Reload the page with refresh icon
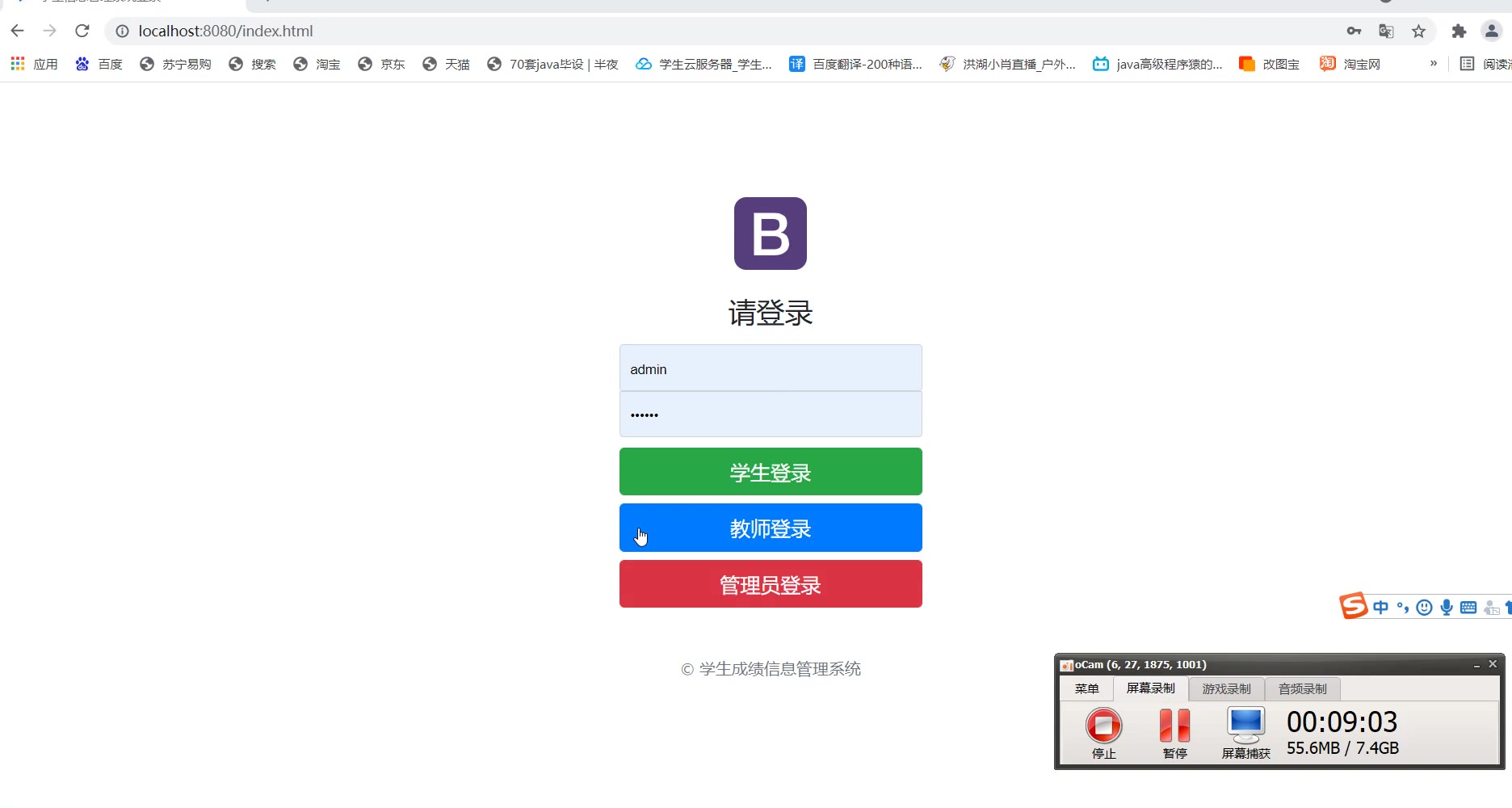Viewport: 1512px width, 808px height. click(82, 31)
